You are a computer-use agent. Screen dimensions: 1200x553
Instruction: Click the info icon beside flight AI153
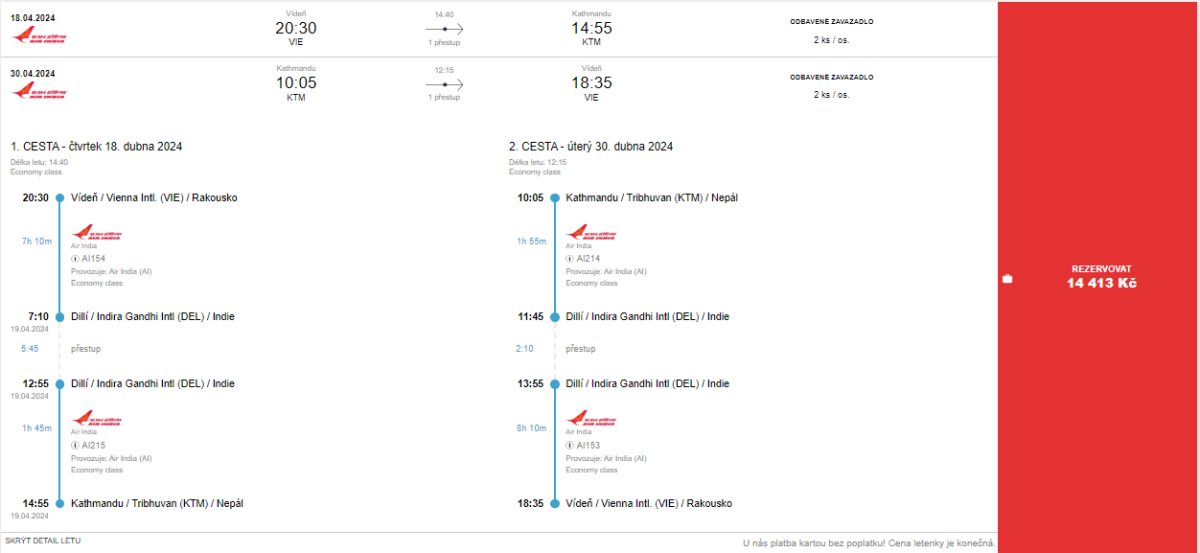pyautogui.click(x=570, y=445)
